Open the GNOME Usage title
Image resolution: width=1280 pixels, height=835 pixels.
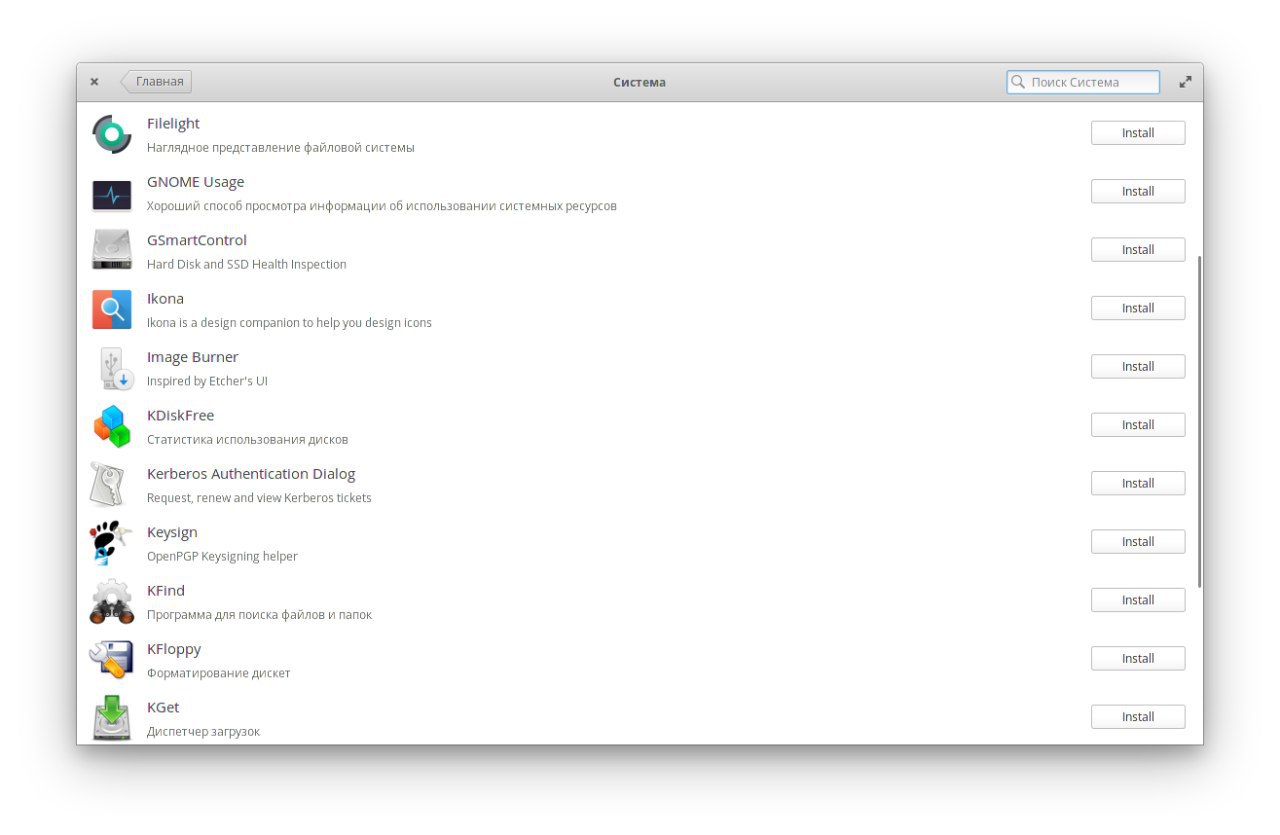point(195,182)
